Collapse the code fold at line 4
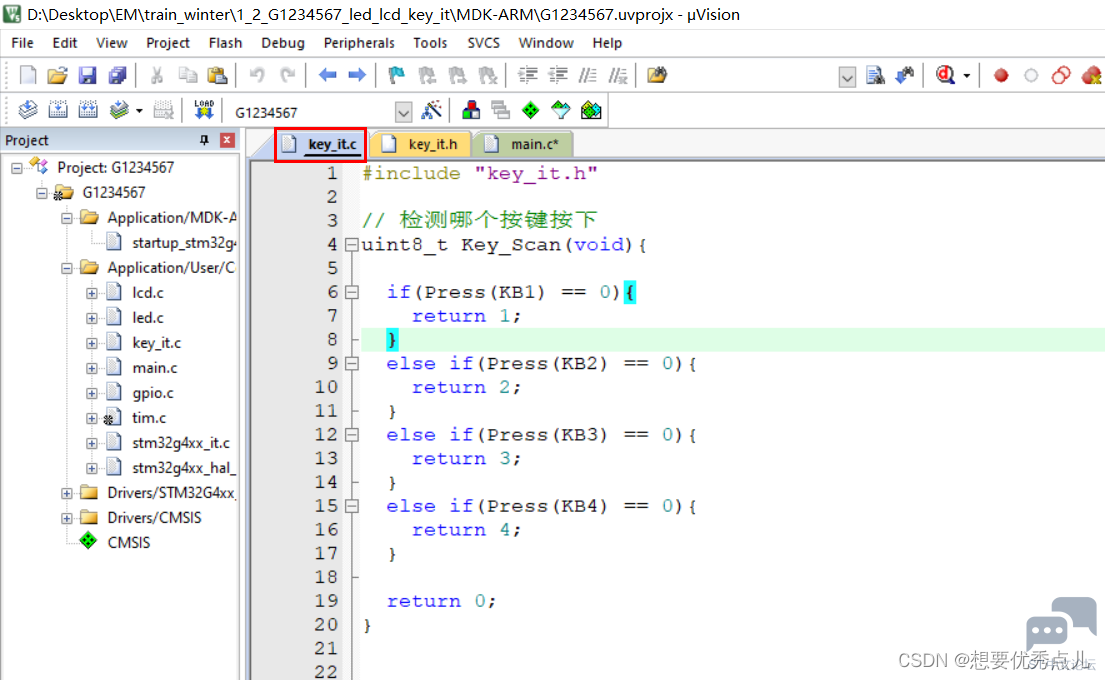 (350, 245)
